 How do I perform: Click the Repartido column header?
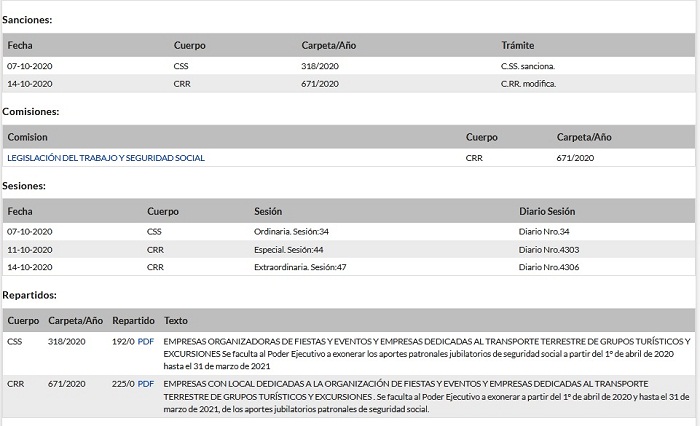[x=133, y=321]
